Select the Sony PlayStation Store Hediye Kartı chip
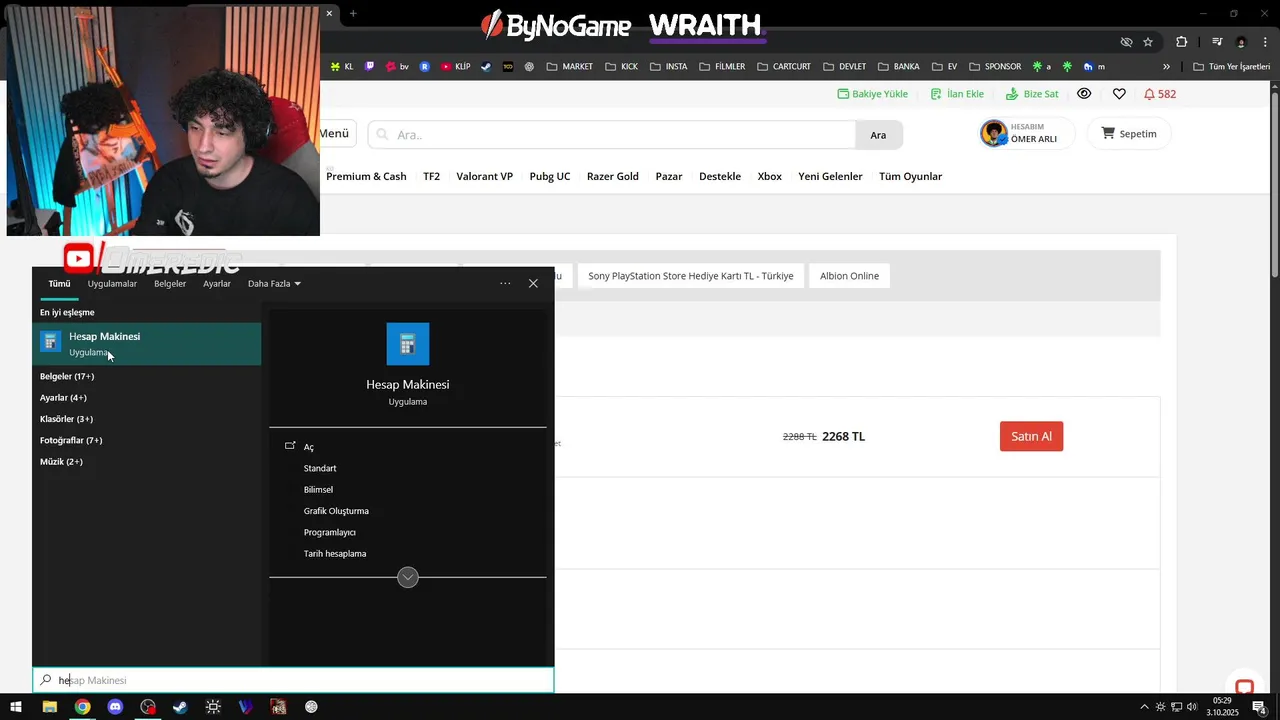This screenshot has width=1280, height=720. [691, 276]
